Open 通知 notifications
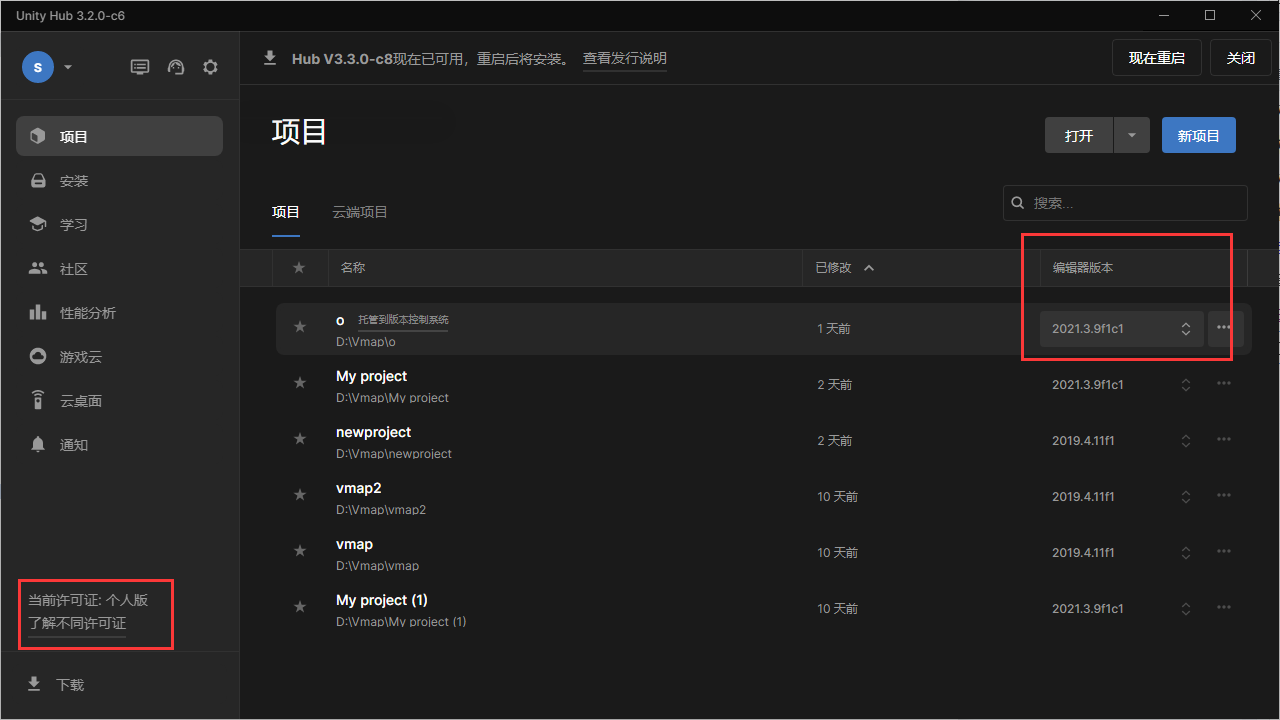 (x=119, y=445)
